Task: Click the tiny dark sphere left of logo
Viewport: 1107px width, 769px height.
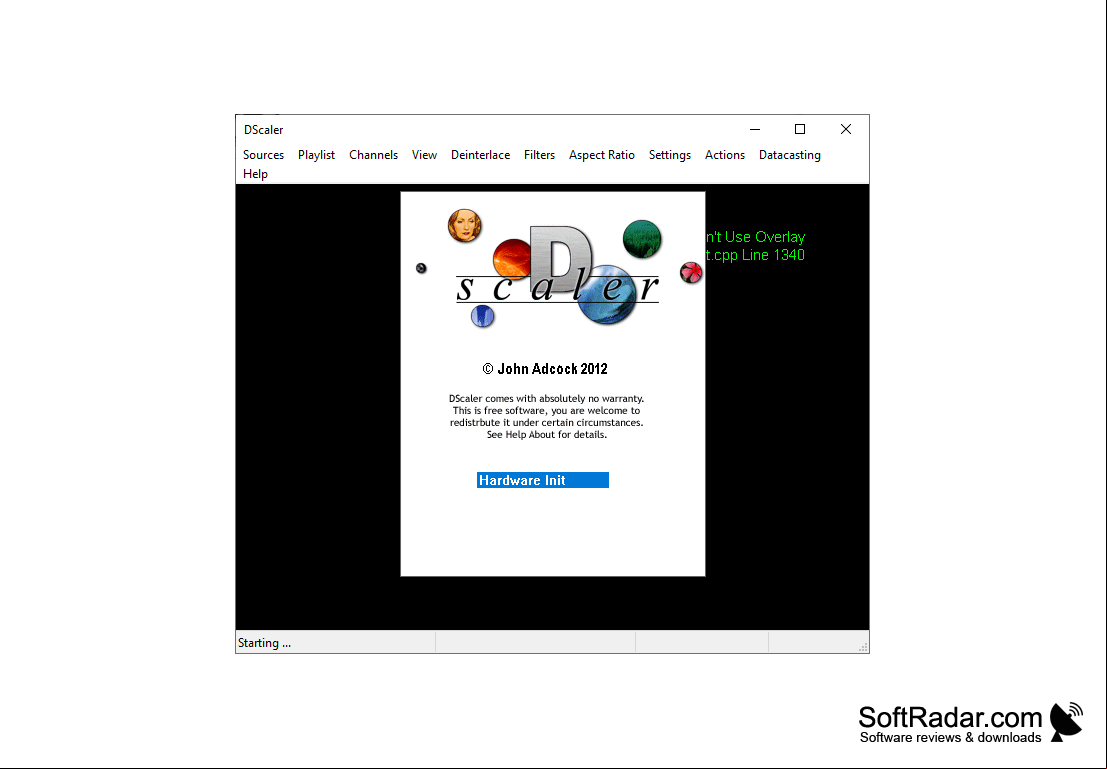Action: tap(421, 268)
